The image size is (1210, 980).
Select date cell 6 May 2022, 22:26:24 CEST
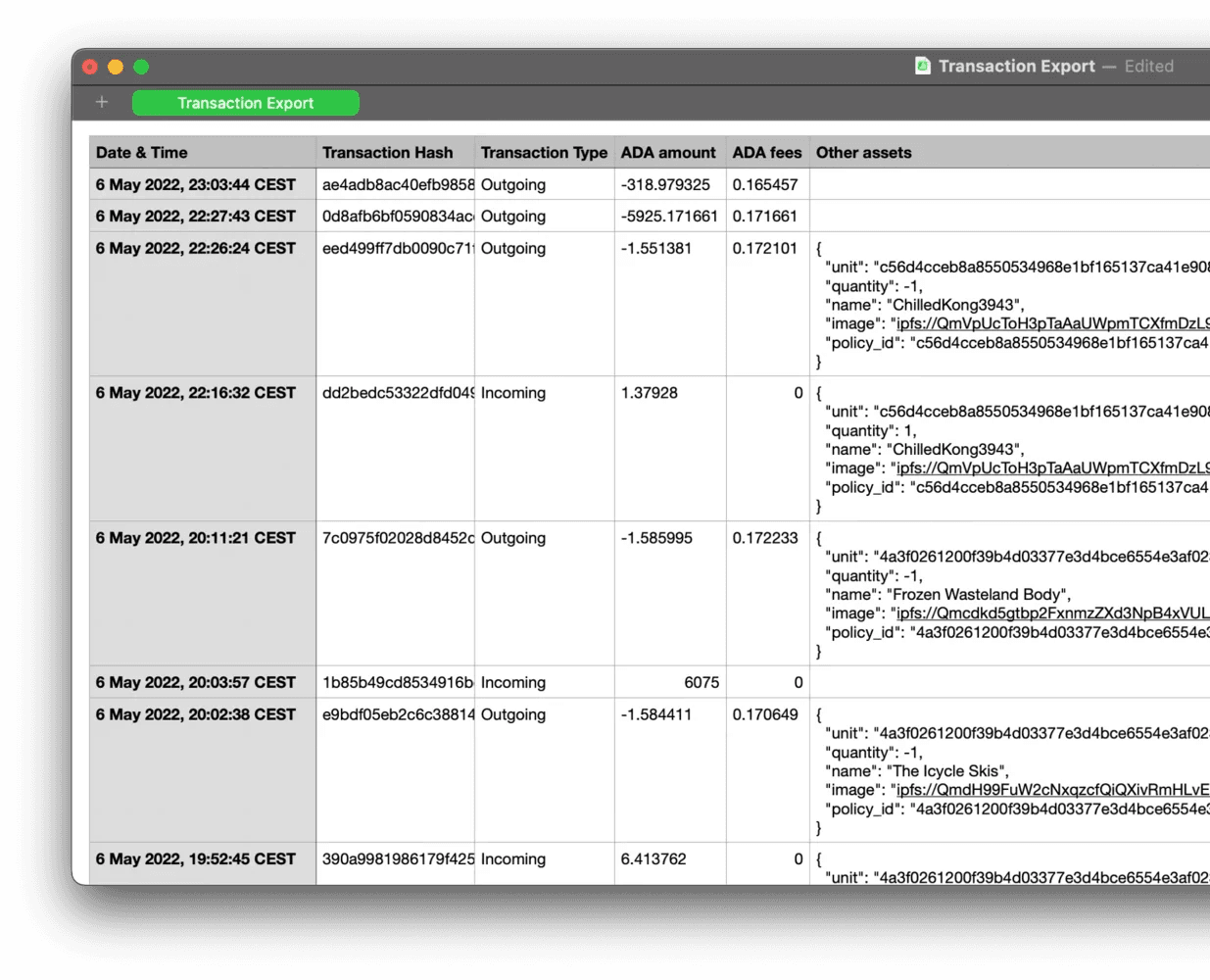203,304
